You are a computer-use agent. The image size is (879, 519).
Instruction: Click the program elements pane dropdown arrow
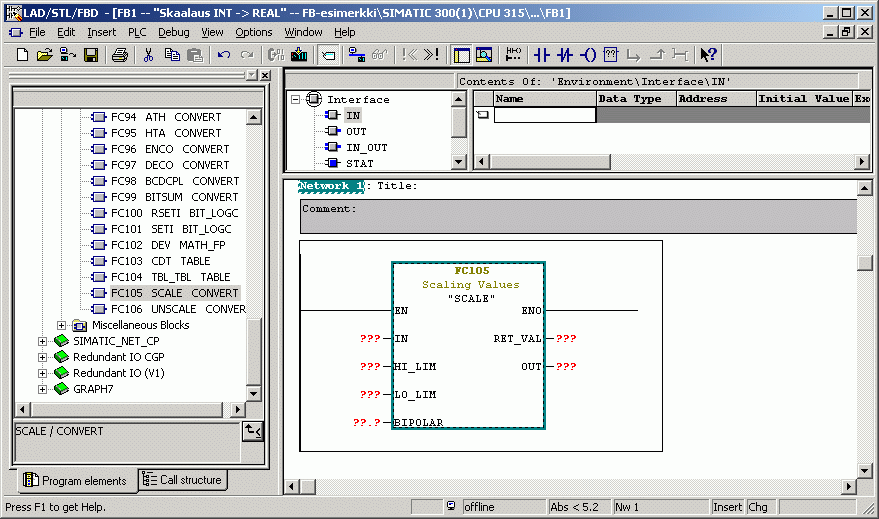(x=252, y=75)
